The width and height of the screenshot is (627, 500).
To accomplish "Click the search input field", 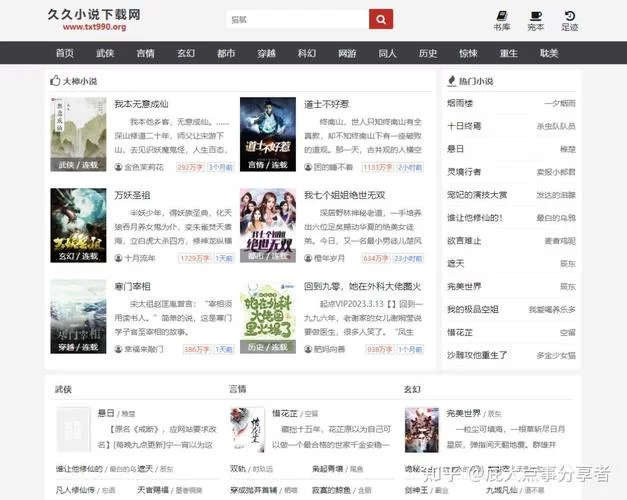I will pos(298,19).
